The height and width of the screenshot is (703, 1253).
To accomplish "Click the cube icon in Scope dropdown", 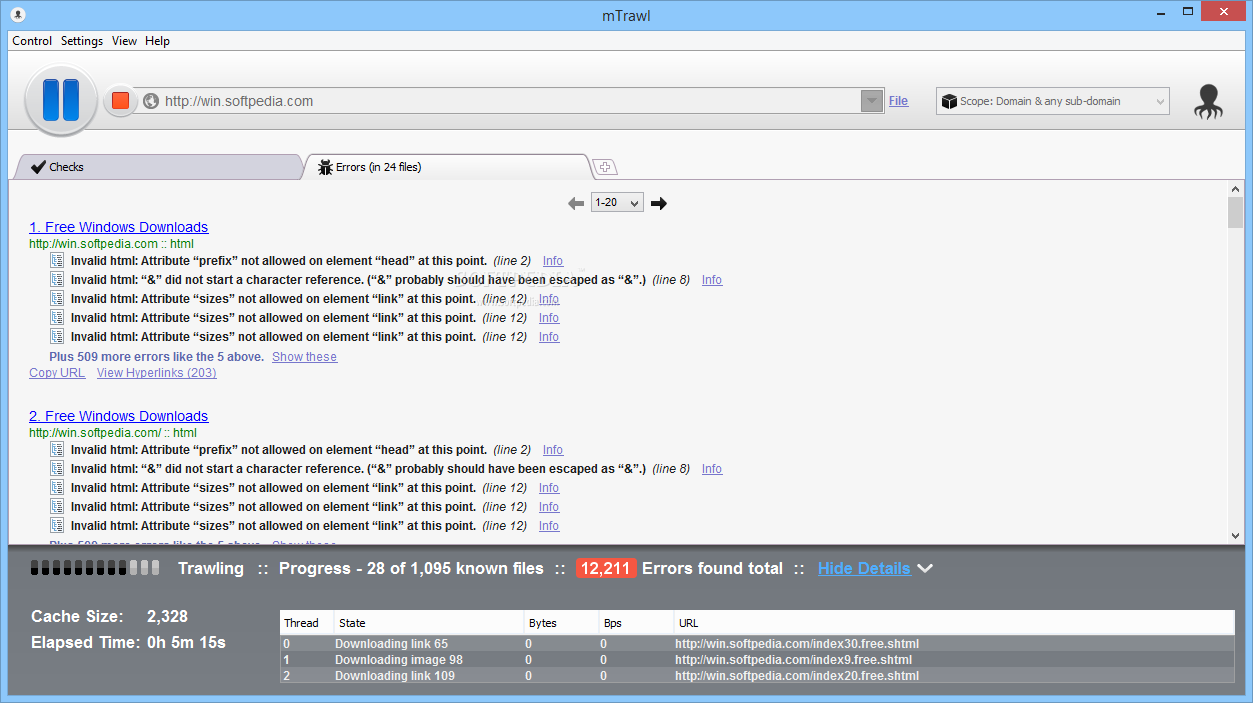I will click(x=949, y=101).
